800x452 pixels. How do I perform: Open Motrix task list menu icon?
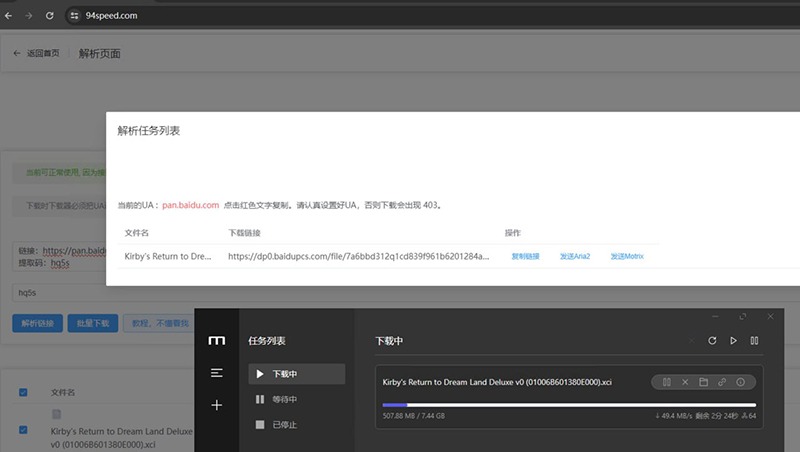[216, 373]
